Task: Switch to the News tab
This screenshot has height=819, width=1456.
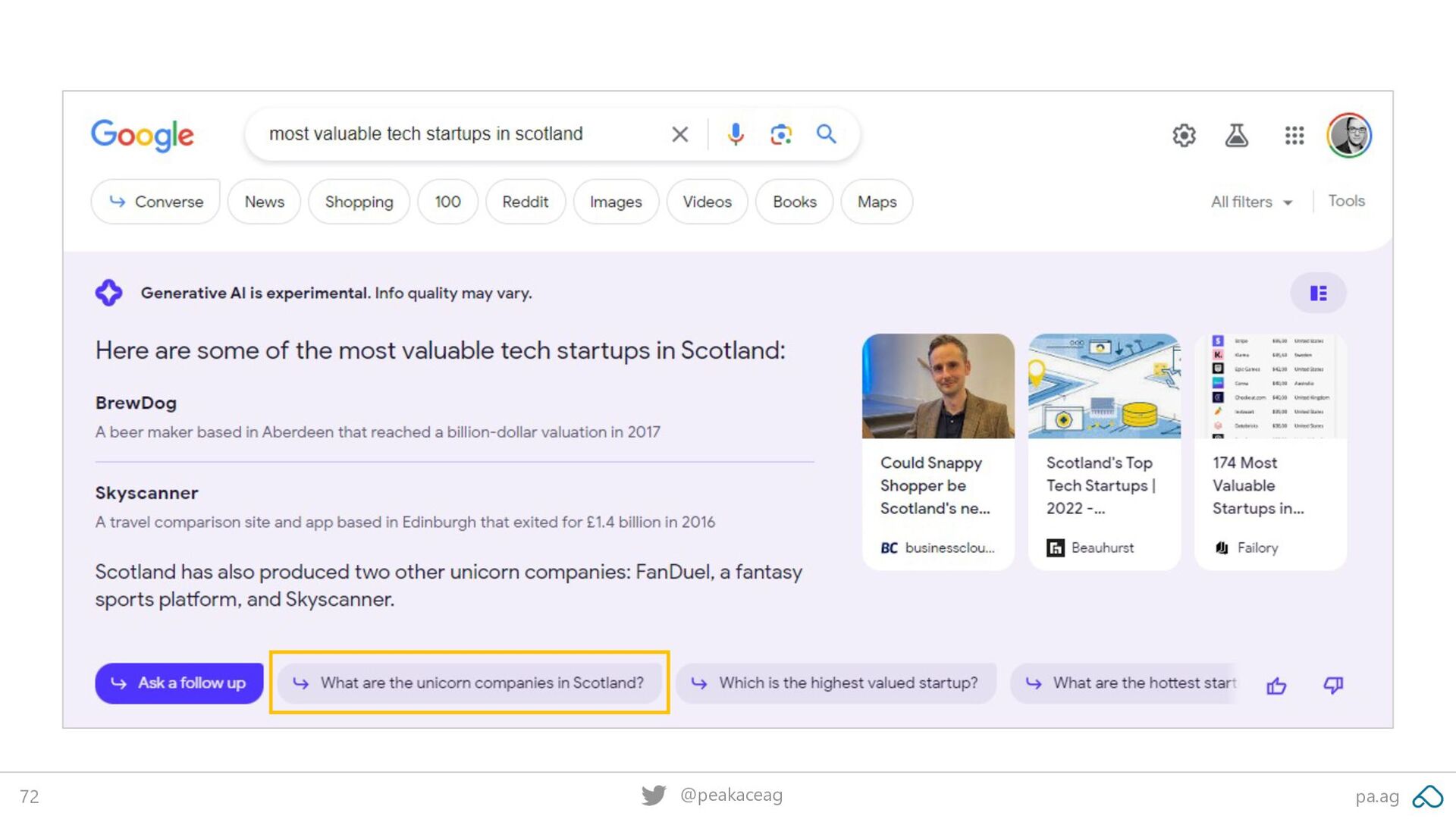Action: click(x=264, y=202)
